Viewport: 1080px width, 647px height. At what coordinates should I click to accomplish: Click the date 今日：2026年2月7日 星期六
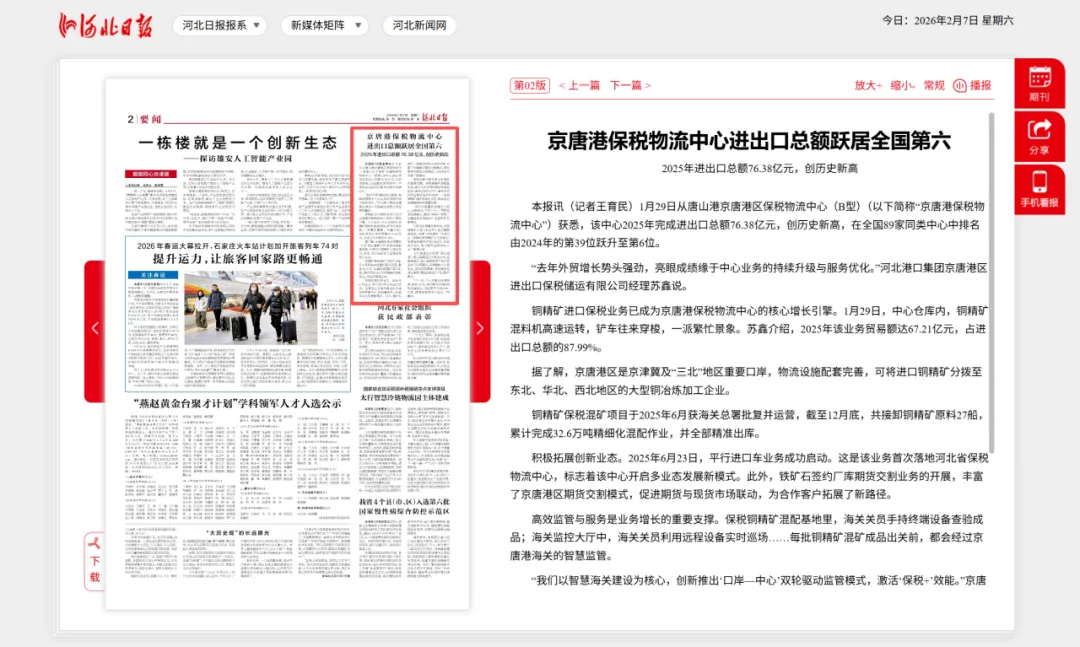[x=948, y=21]
